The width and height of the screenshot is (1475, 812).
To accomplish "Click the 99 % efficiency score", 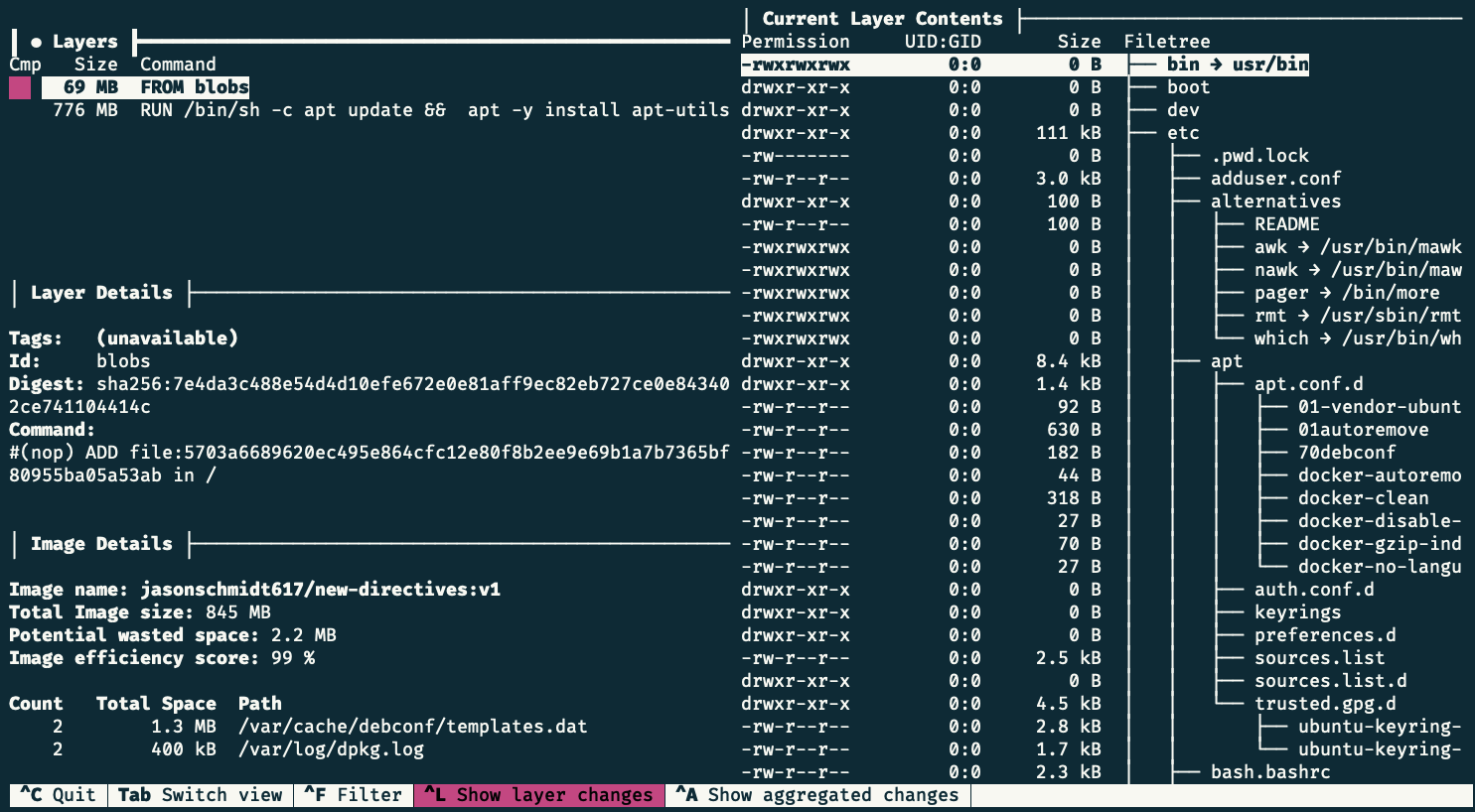I will click(293, 658).
